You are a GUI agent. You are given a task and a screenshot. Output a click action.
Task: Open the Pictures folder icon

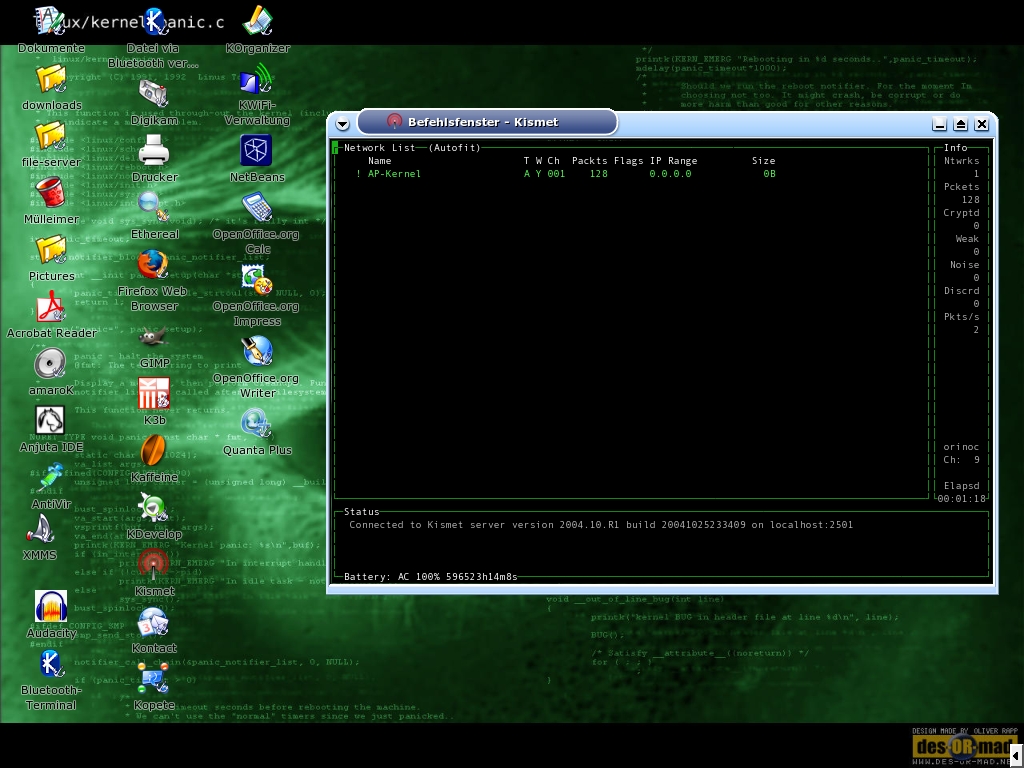point(51,250)
